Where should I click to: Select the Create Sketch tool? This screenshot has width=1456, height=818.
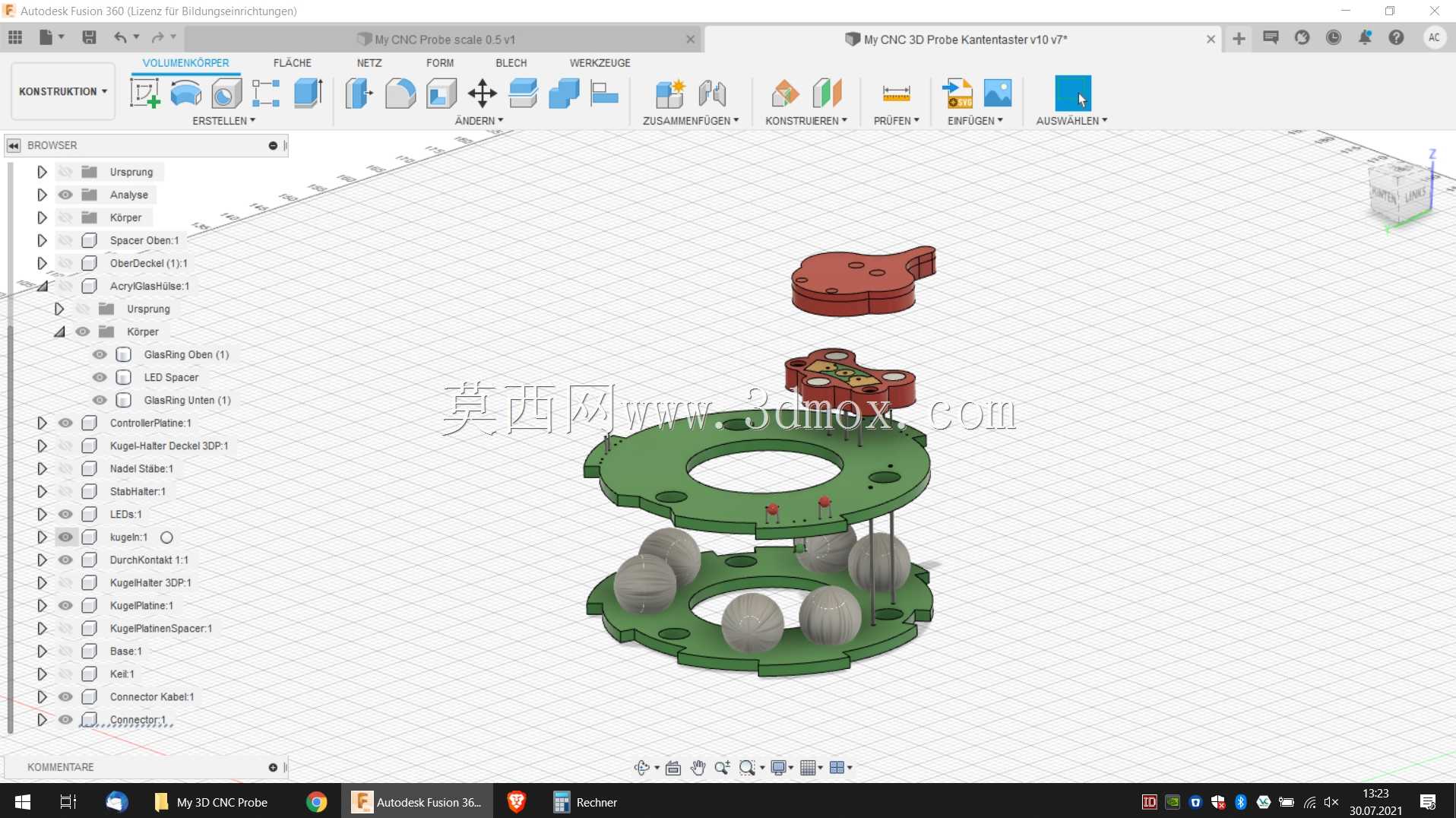[144, 94]
